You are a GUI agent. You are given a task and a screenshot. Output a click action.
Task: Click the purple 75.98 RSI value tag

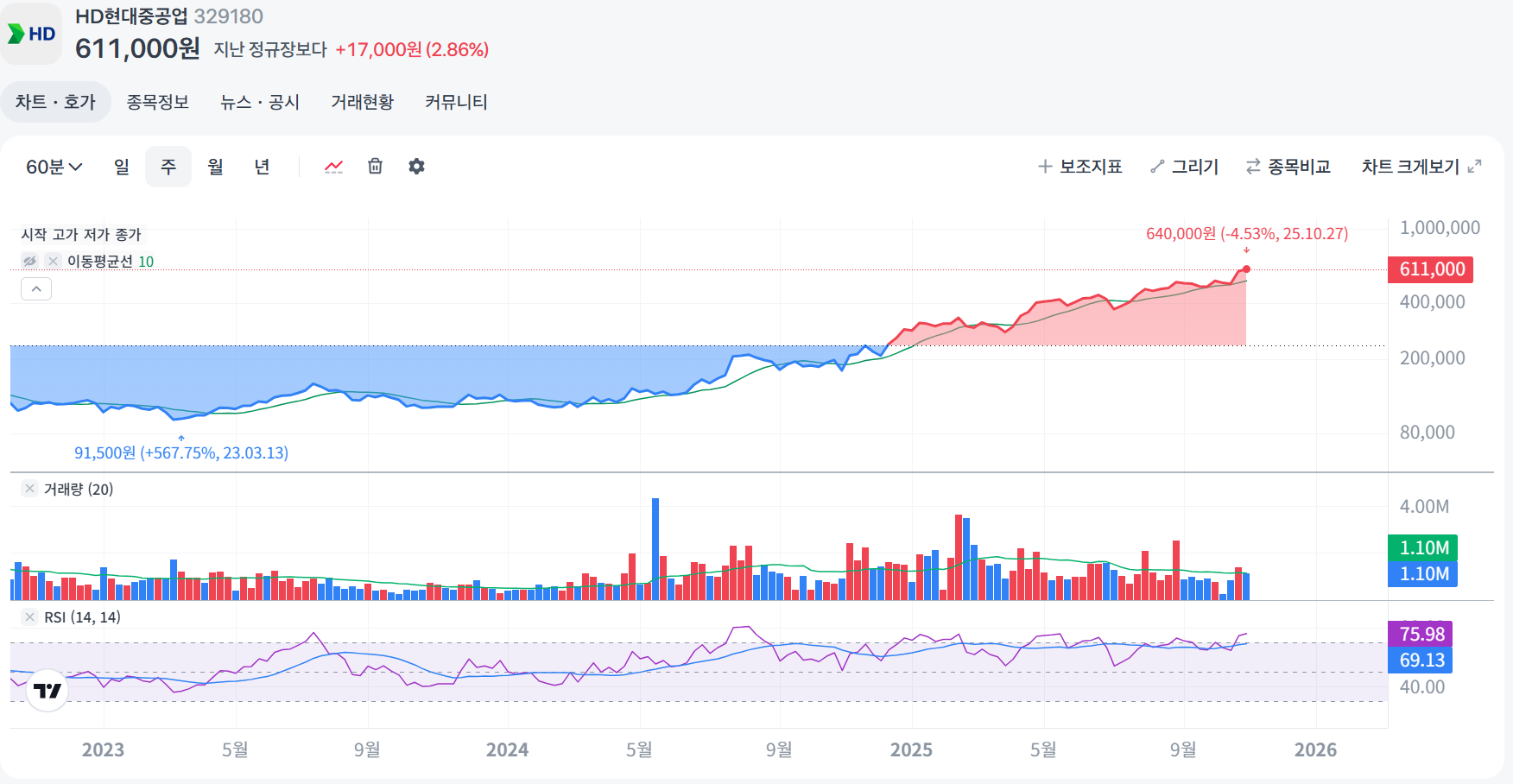1421,634
